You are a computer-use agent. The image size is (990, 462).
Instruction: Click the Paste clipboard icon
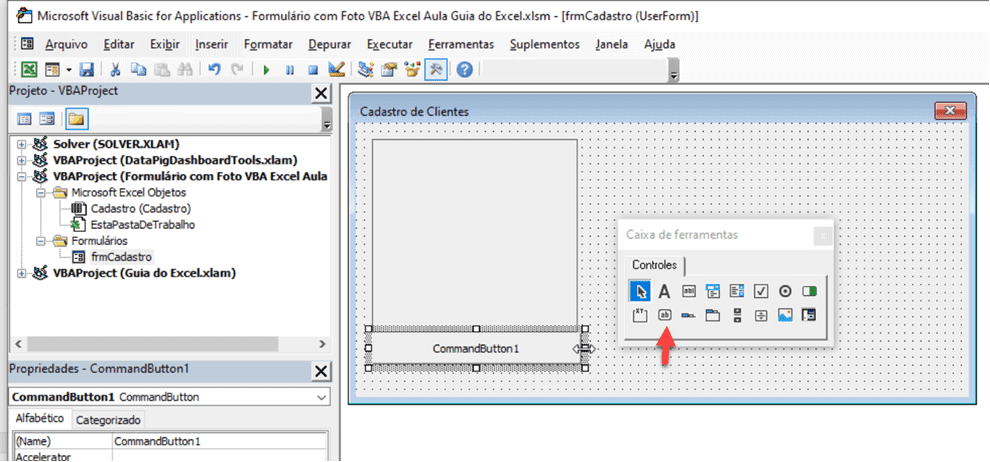(162, 69)
